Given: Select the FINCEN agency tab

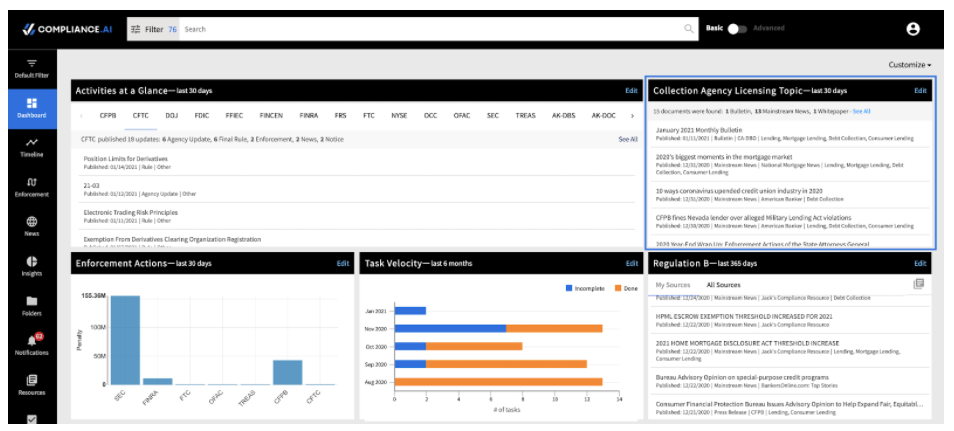Looking at the screenshot, I should [271, 115].
